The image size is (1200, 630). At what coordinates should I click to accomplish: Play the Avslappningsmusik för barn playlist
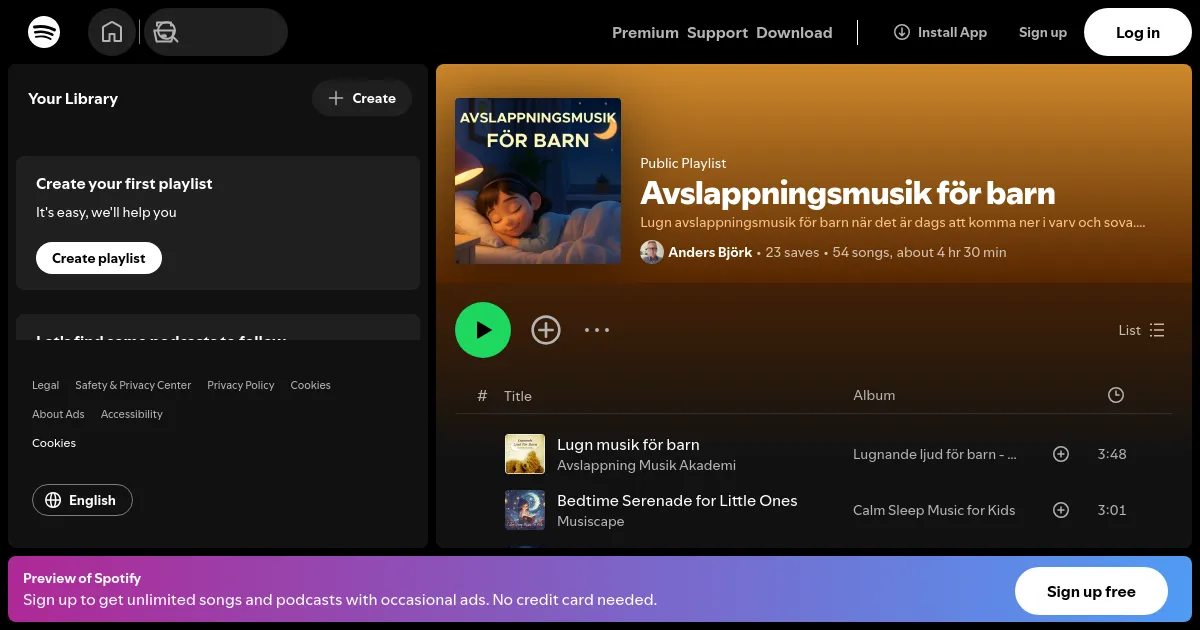pos(483,329)
